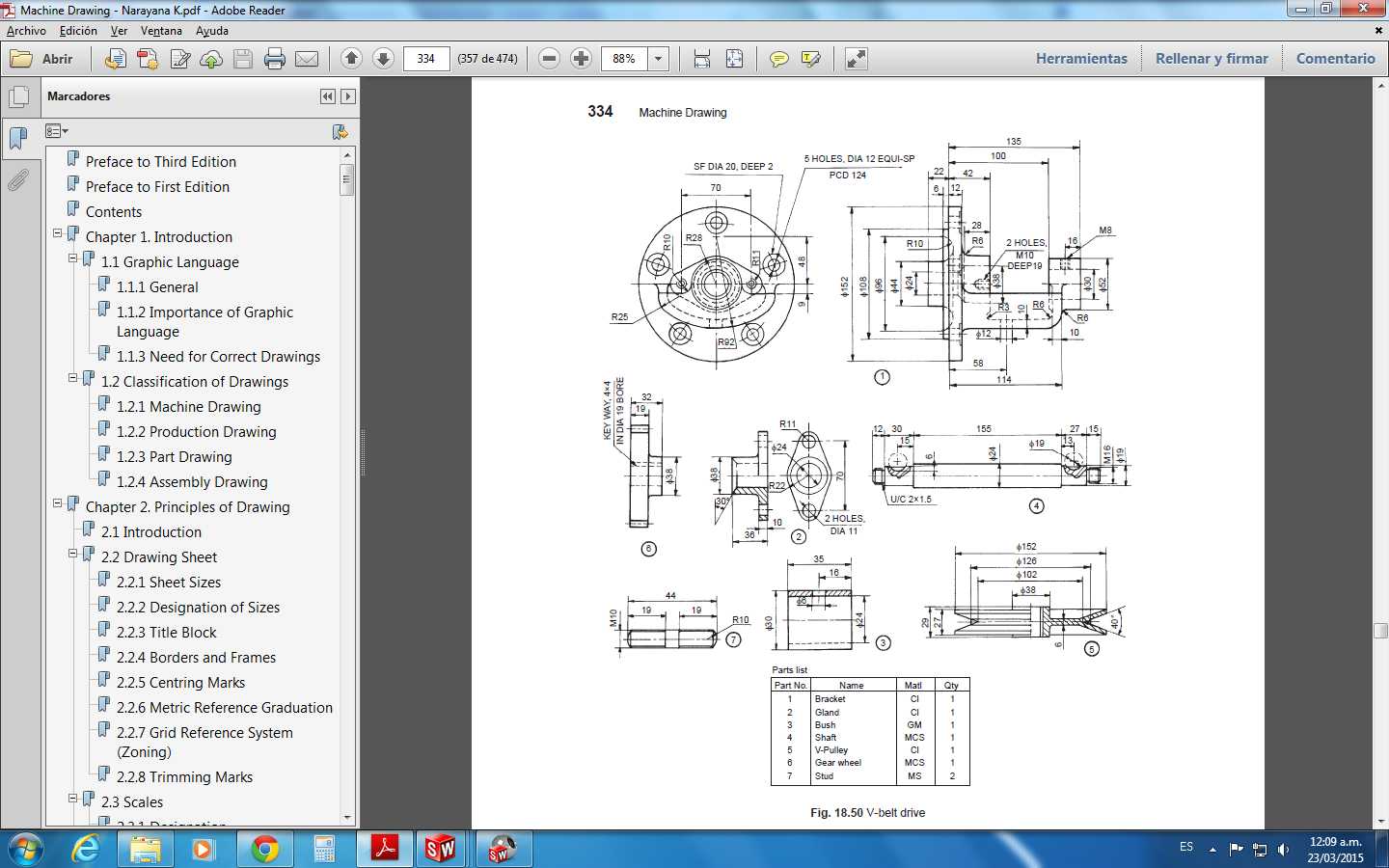This screenshot has height=868, width=1389.
Task: Open the Edición menu
Action: (x=78, y=31)
